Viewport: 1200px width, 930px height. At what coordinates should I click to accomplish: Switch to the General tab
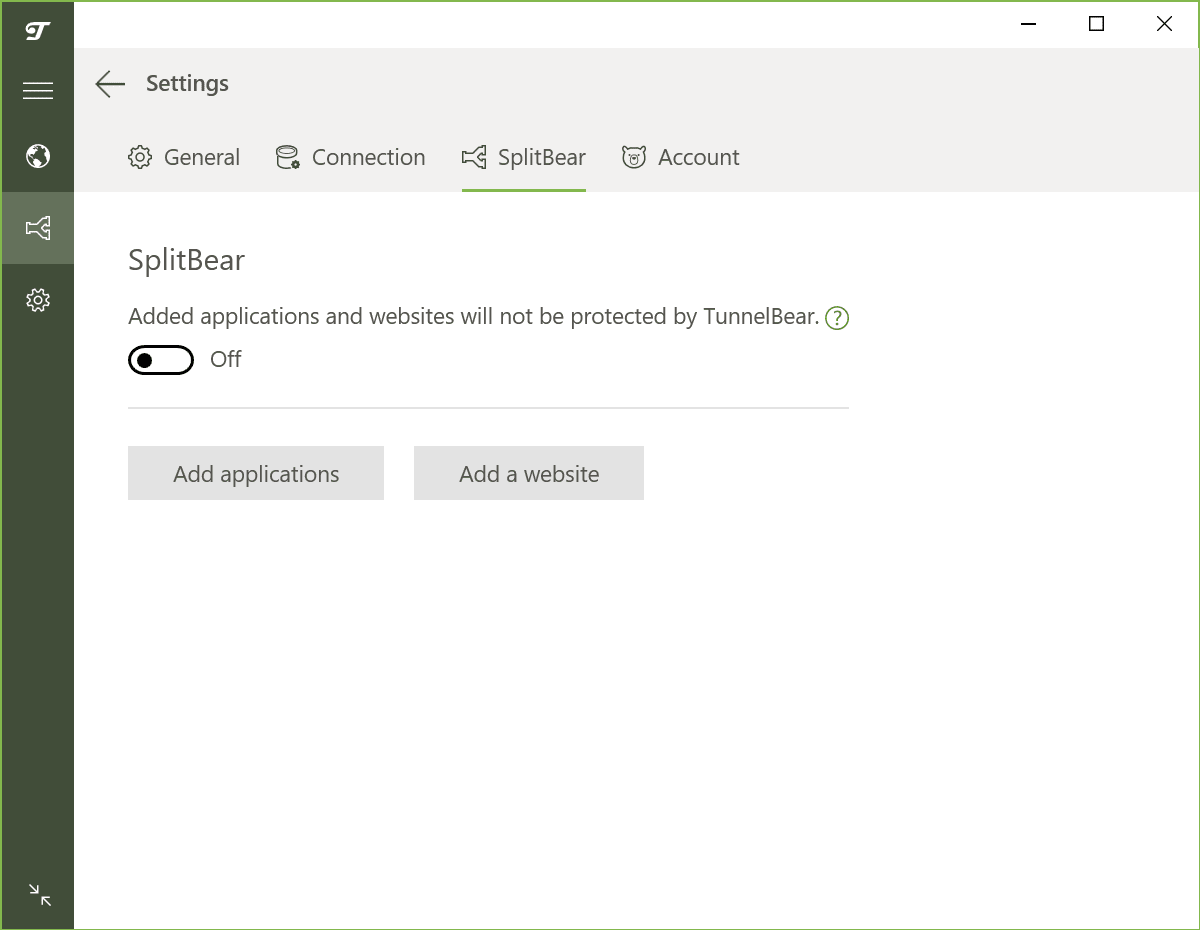point(185,157)
